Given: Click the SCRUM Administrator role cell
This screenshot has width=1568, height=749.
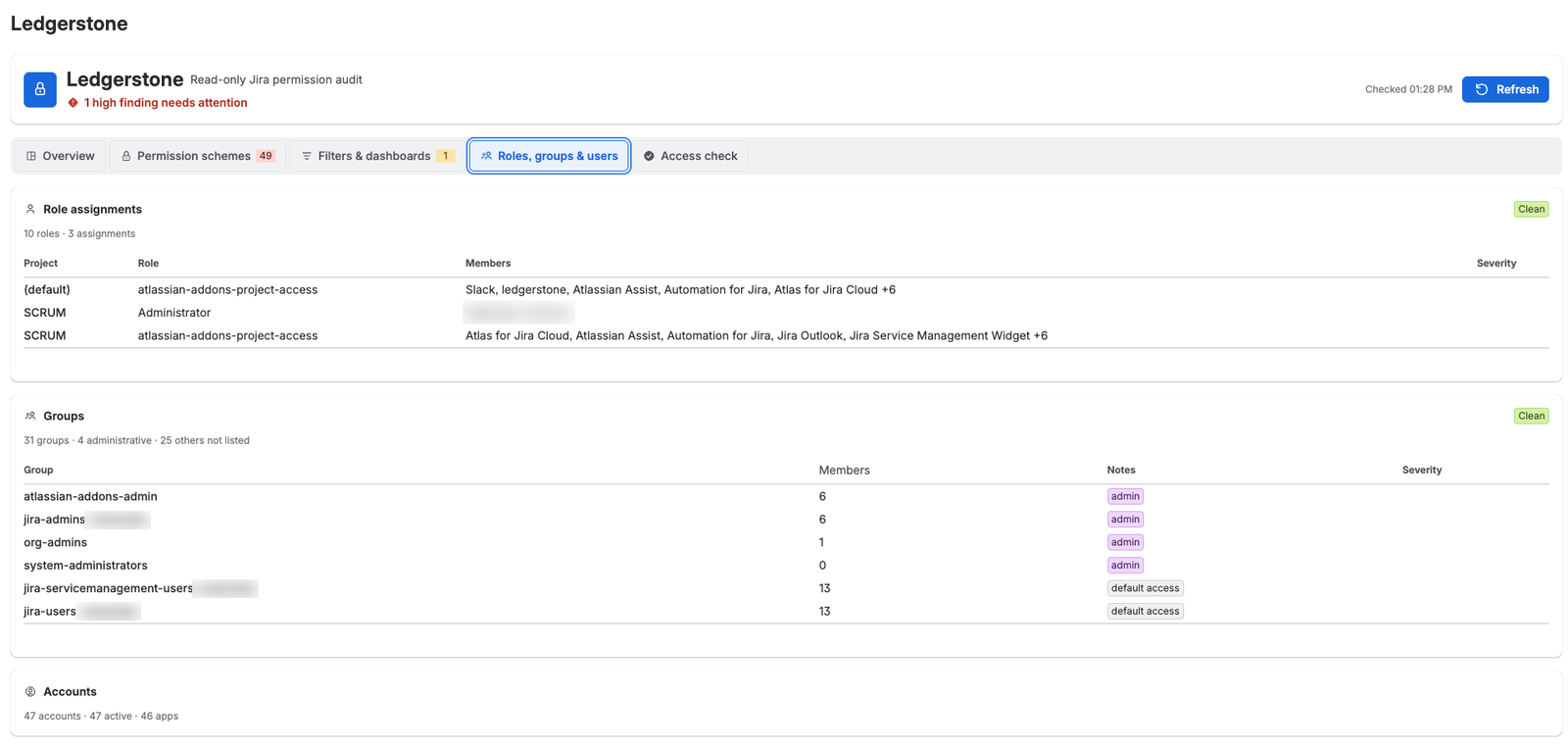Looking at the screenshot, I should (174, 313).
